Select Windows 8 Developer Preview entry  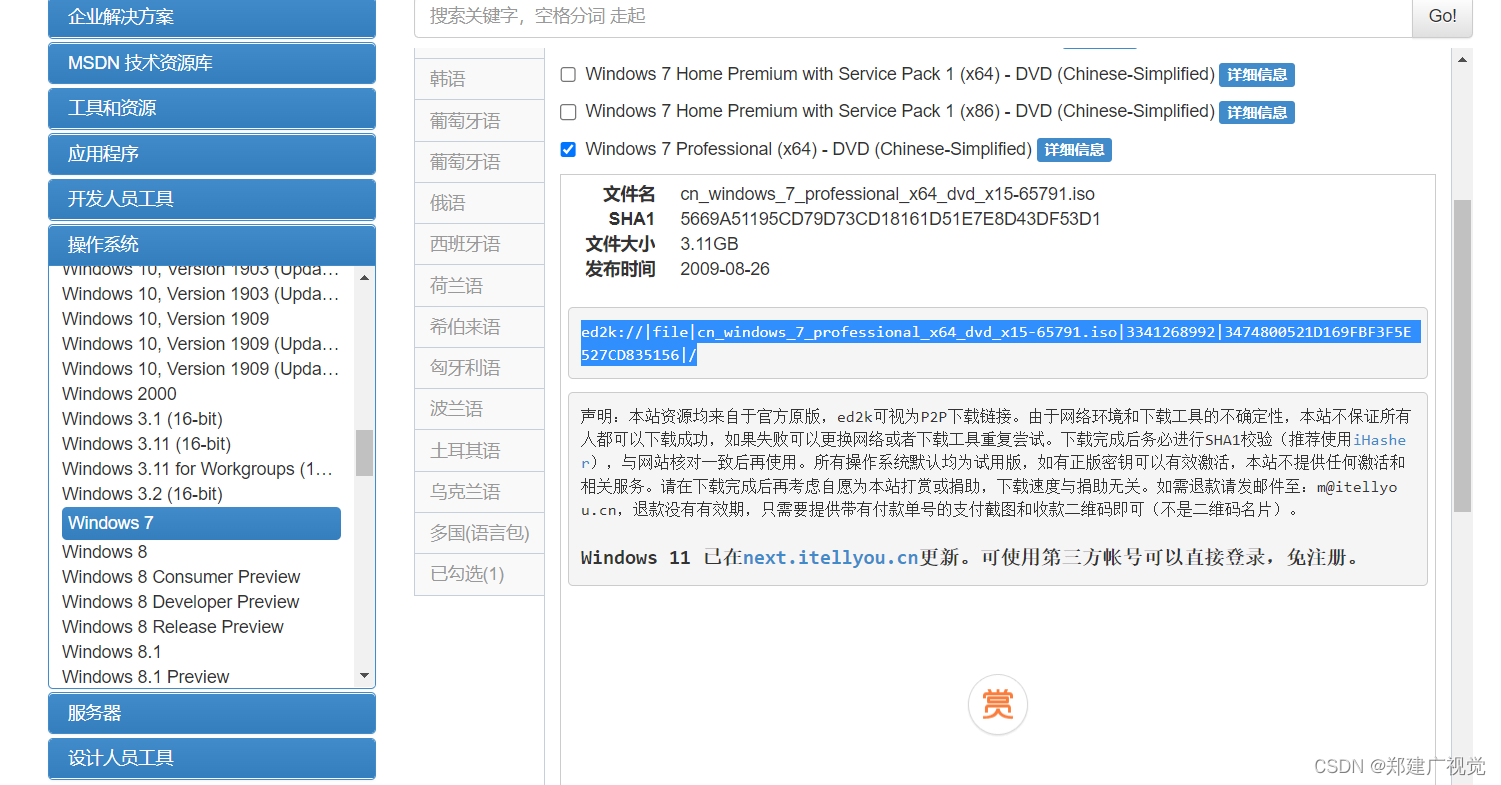click(x=180, y=602)
